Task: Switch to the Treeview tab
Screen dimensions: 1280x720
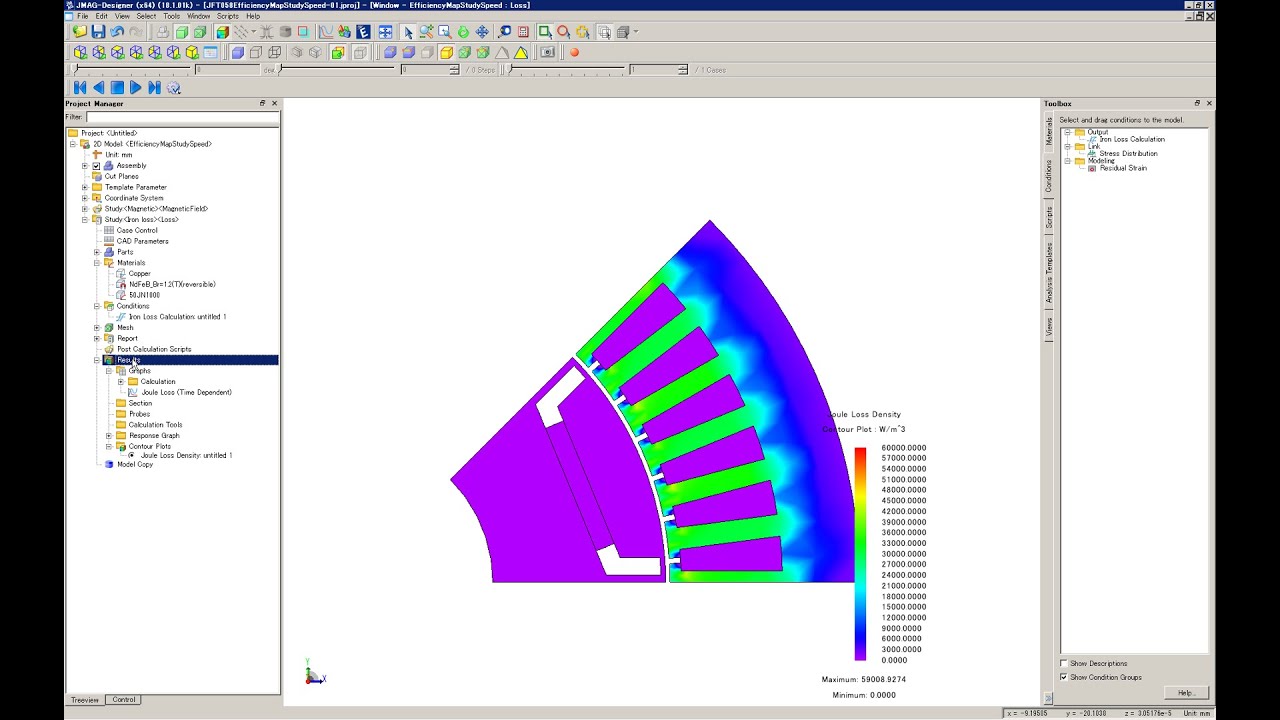Action: coord(85,699)
